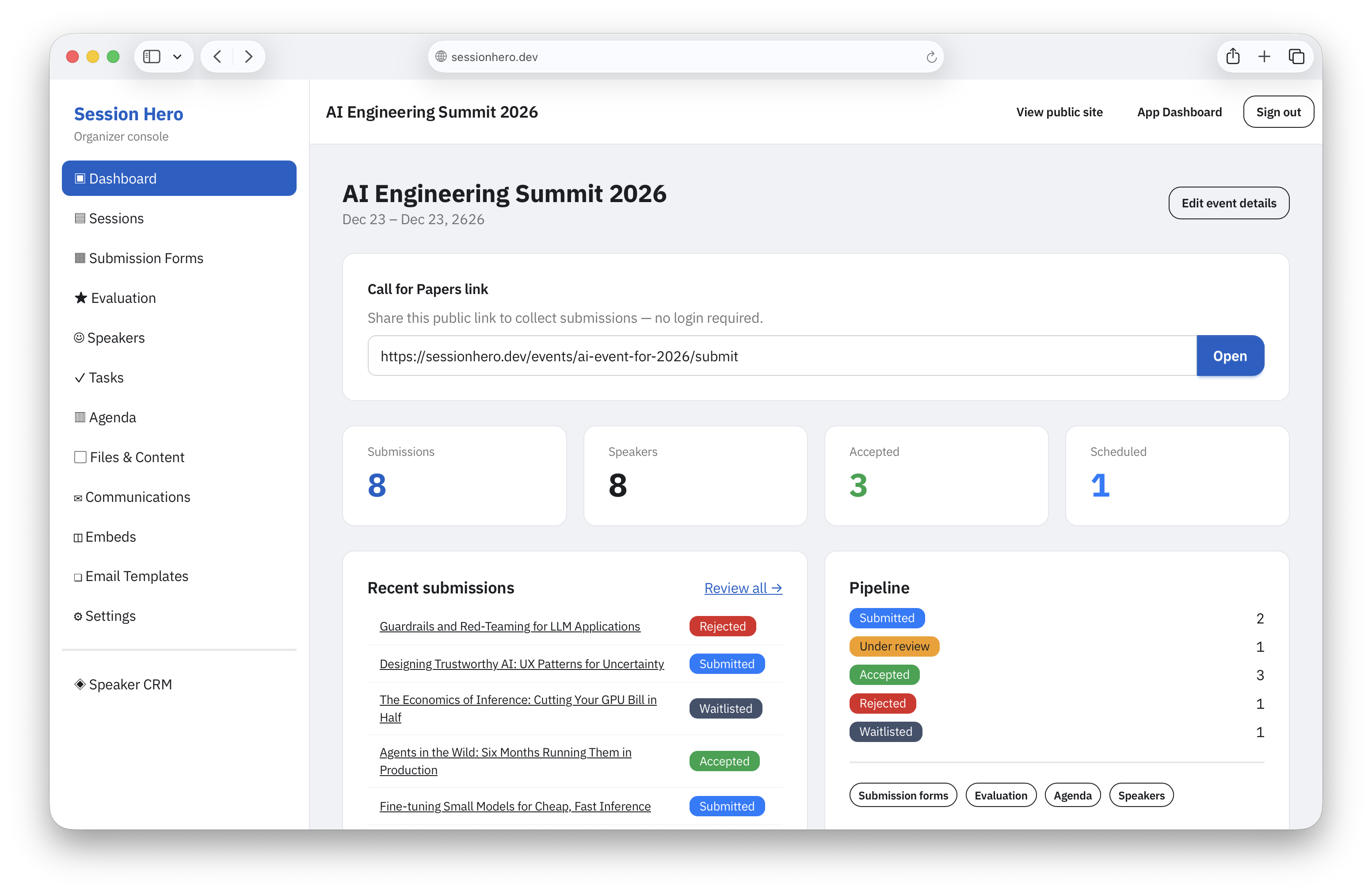Click Pipeline Accepted count 3
This screenshot has width=1372, height=895.
point(1260,675)
